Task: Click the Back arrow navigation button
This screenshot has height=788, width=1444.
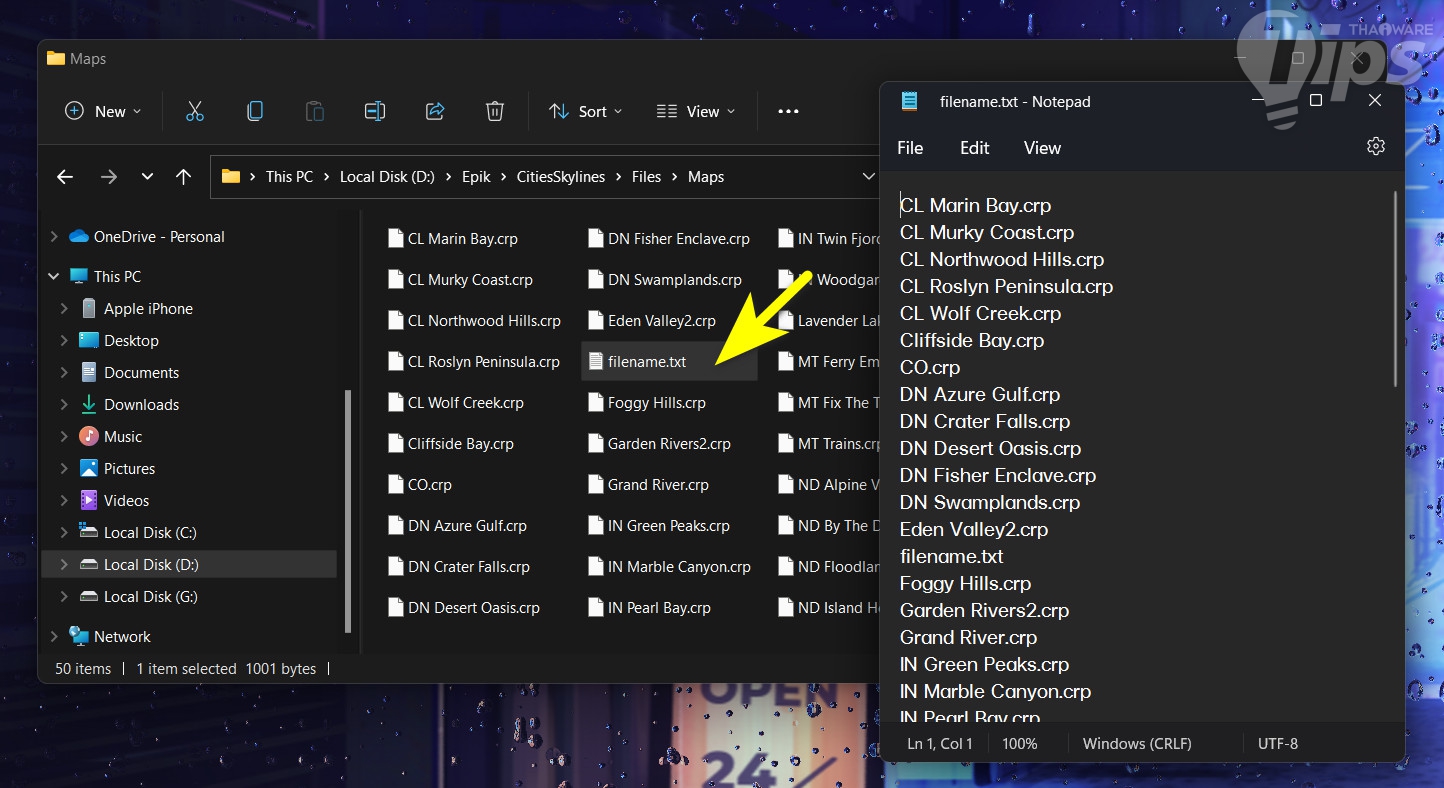Action: [65, 177]
